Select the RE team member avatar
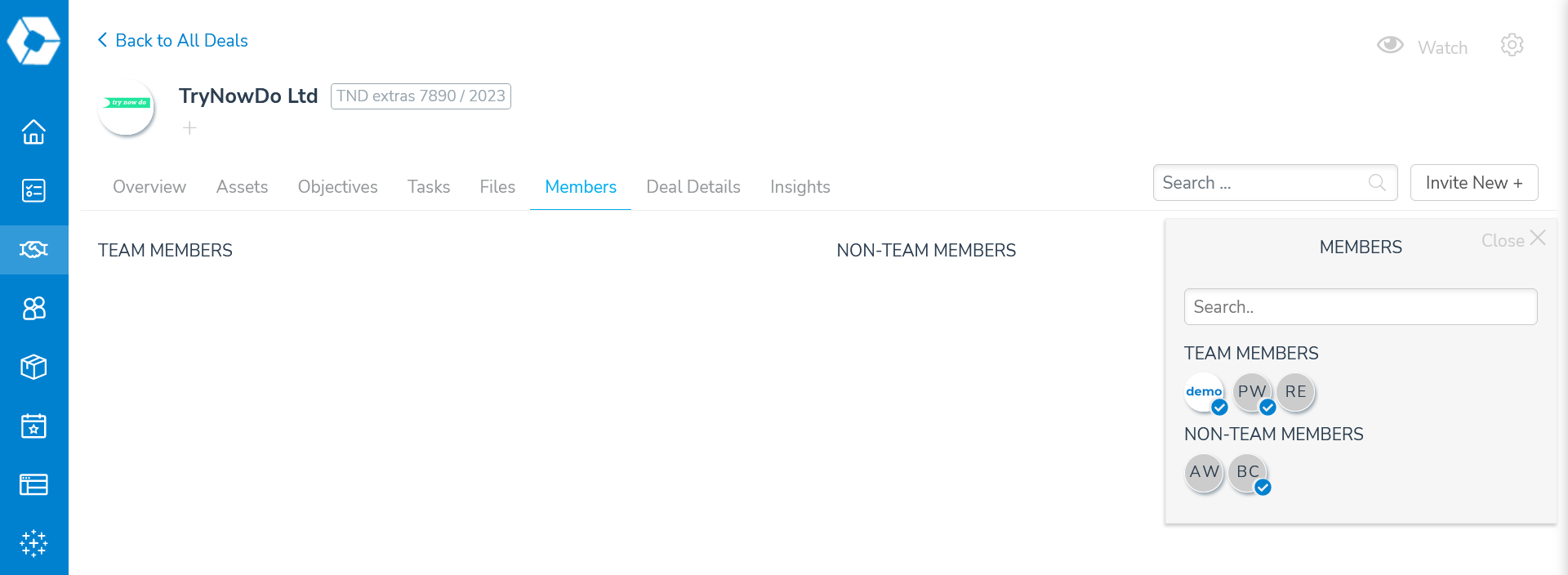 click(x=1295, y=393)
